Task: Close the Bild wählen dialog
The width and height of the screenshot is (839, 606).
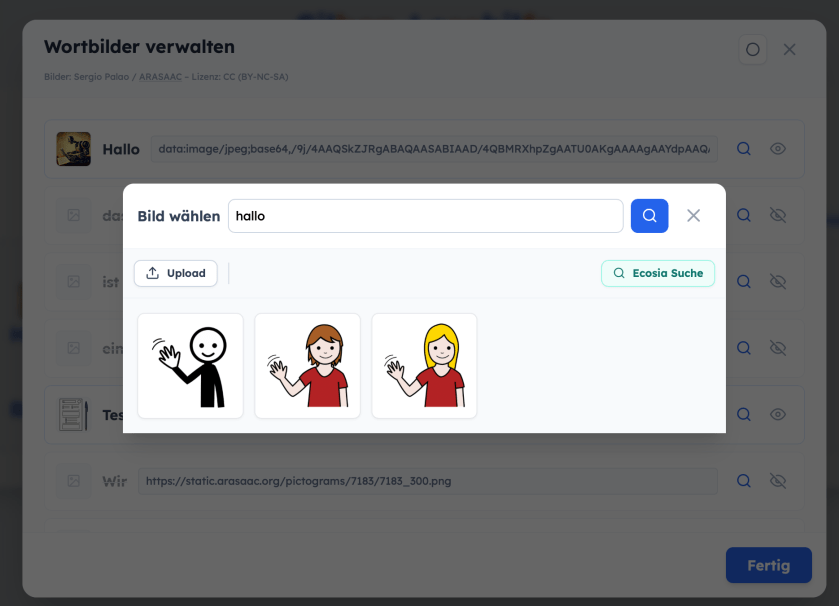Action: click(693, 216)
